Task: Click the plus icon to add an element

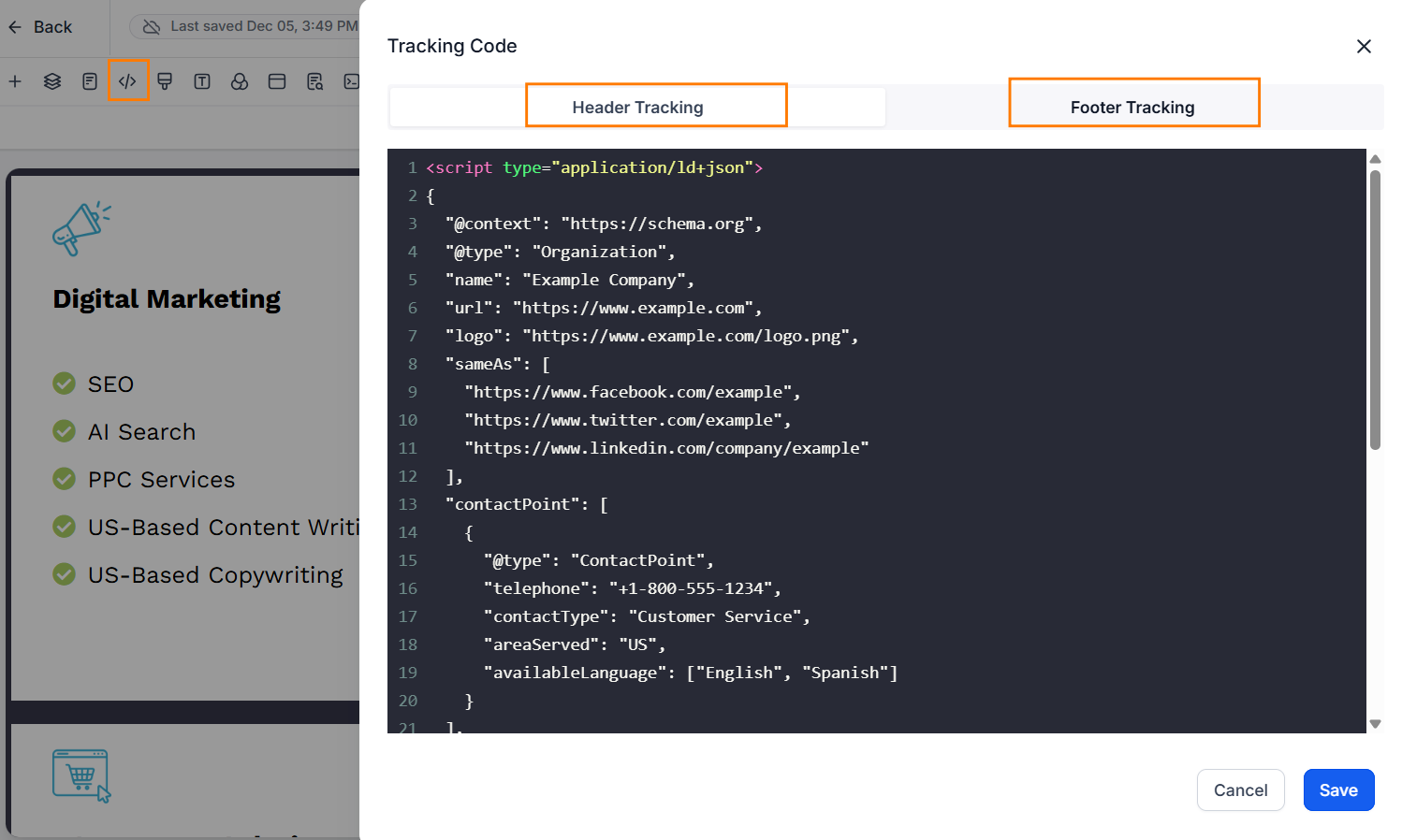Action: 15,81
